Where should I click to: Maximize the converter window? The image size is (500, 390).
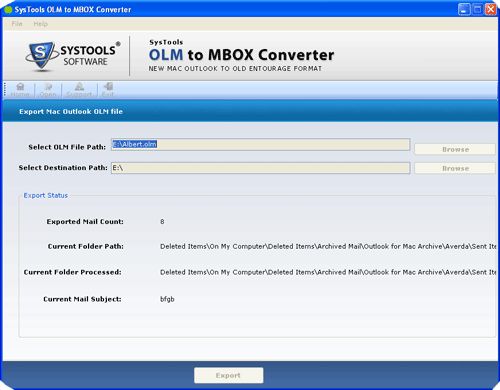pyautogui.click(x=477, y=9)
